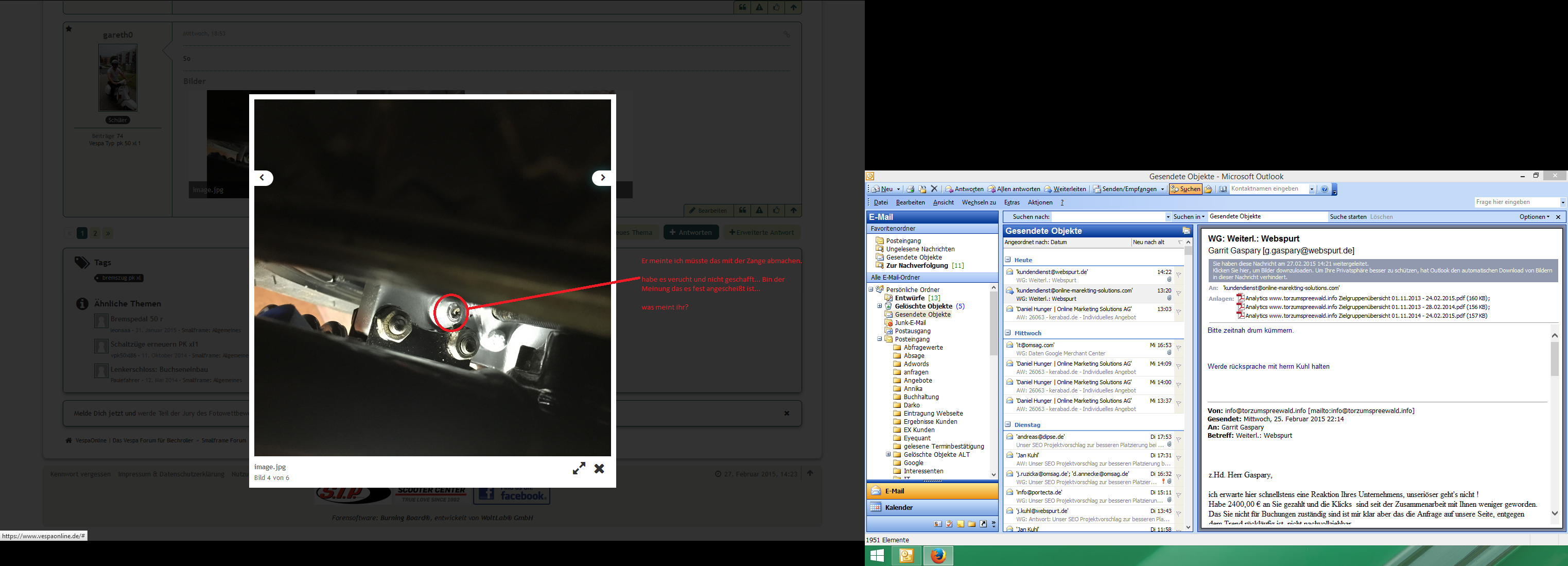1568x566 pixels.
Task: Open the Outlook address book icon
Action: 1222,190
